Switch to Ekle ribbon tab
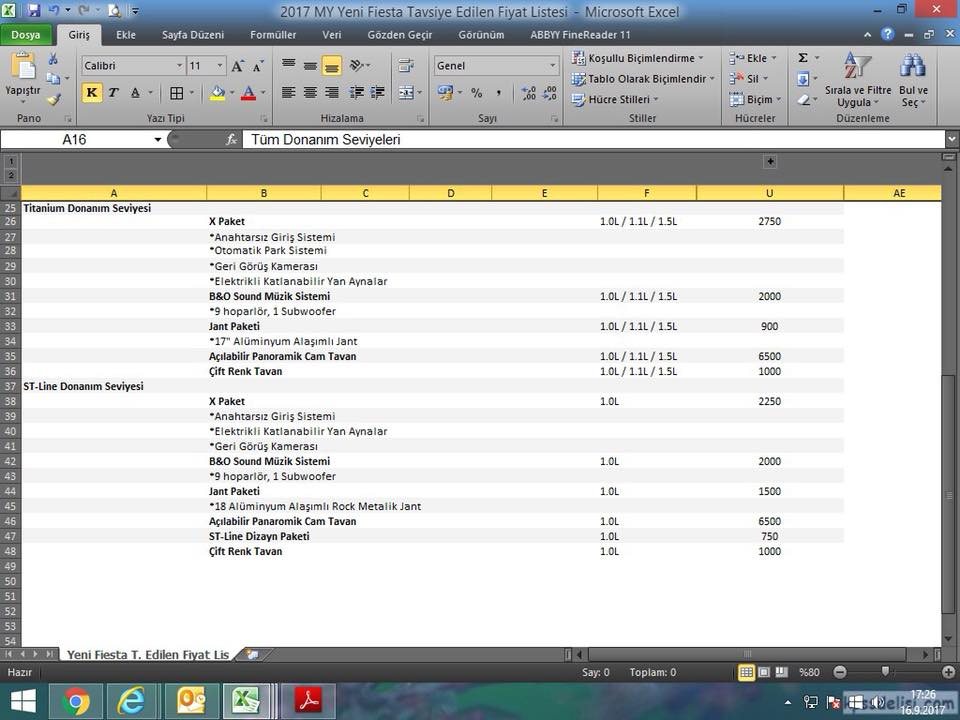This screenshot has height=720, width=960. pos(126,35)
